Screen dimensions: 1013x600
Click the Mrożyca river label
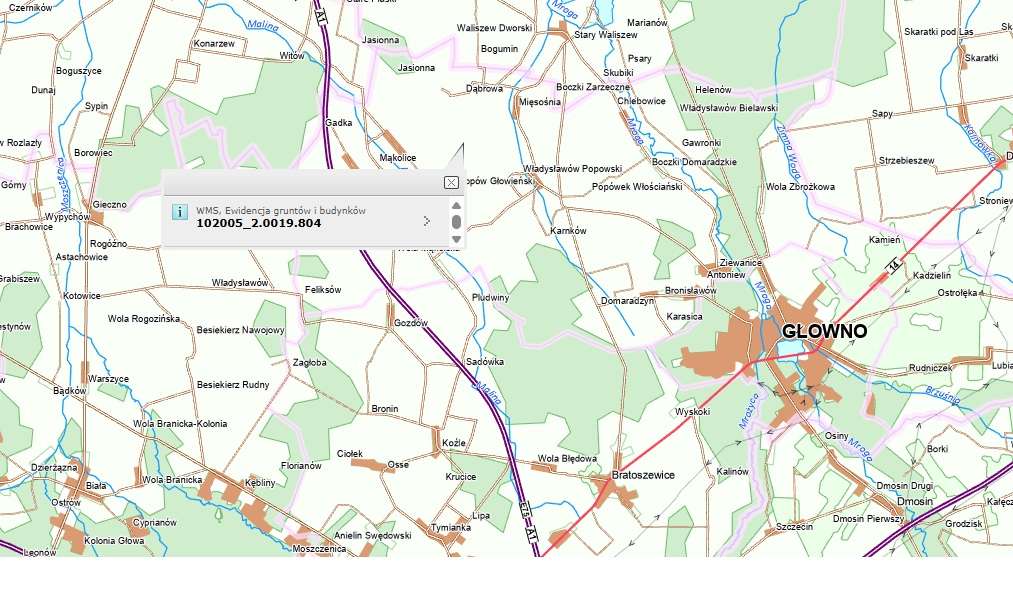[x=749, y=411]
